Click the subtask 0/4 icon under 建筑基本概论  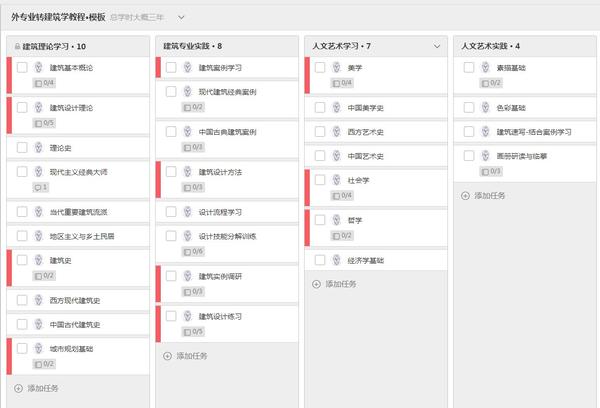pyautogui.click(x=39, y=83)
